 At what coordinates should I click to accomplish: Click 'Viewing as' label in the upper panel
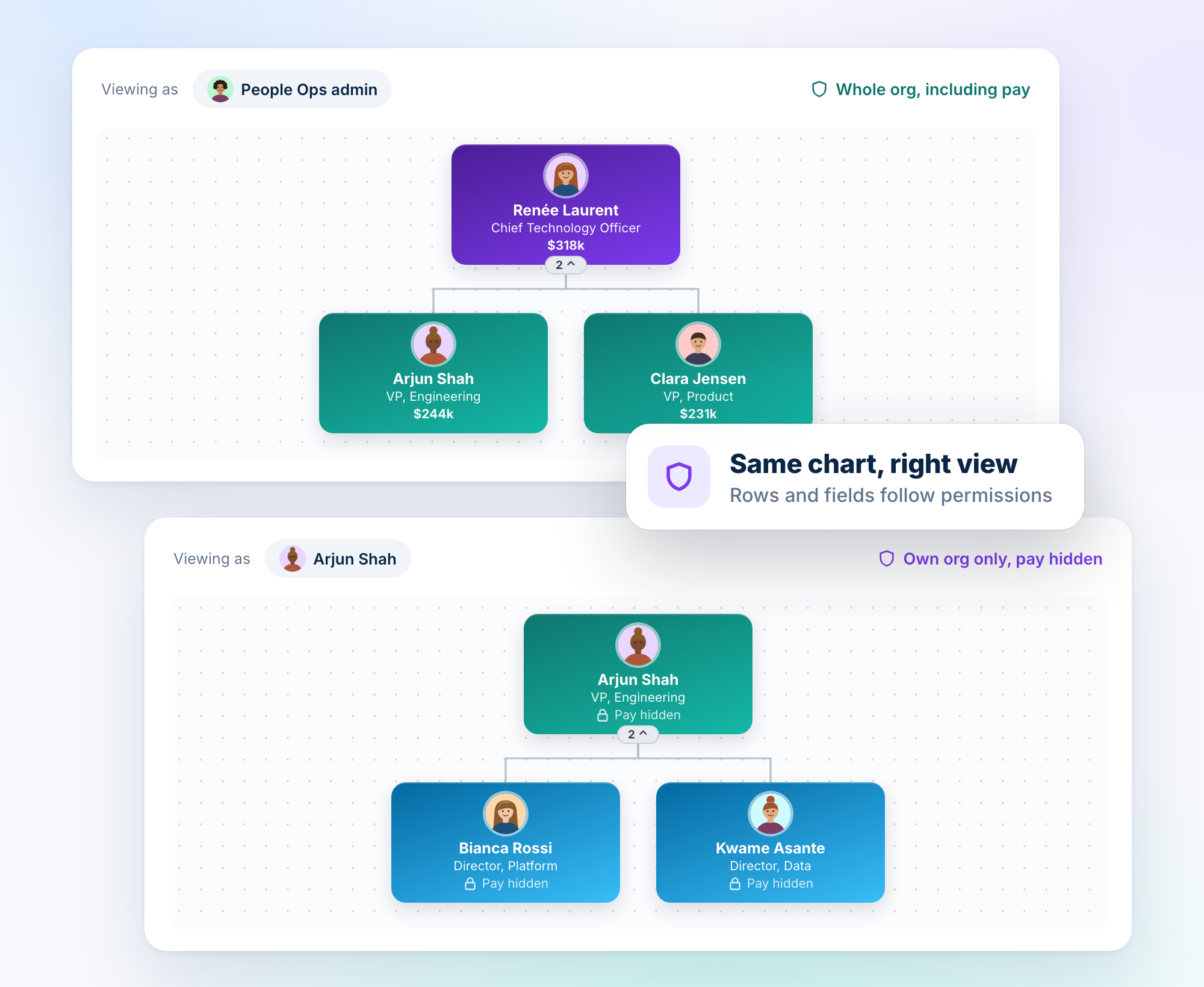(x=140, y=89)
